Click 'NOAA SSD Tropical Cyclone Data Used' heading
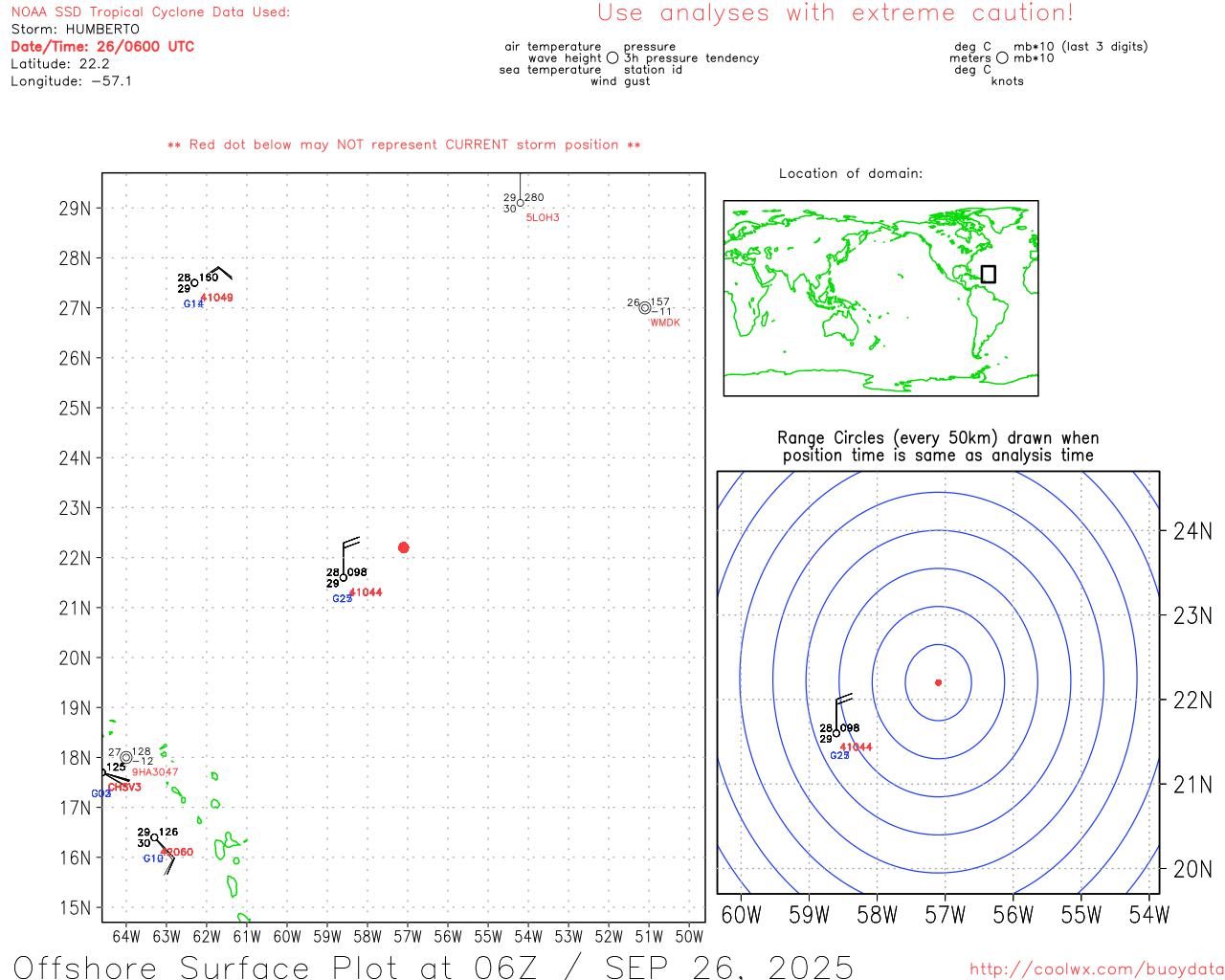The image size is (1225, 980). pyautogui.click(x=150, y=12)
